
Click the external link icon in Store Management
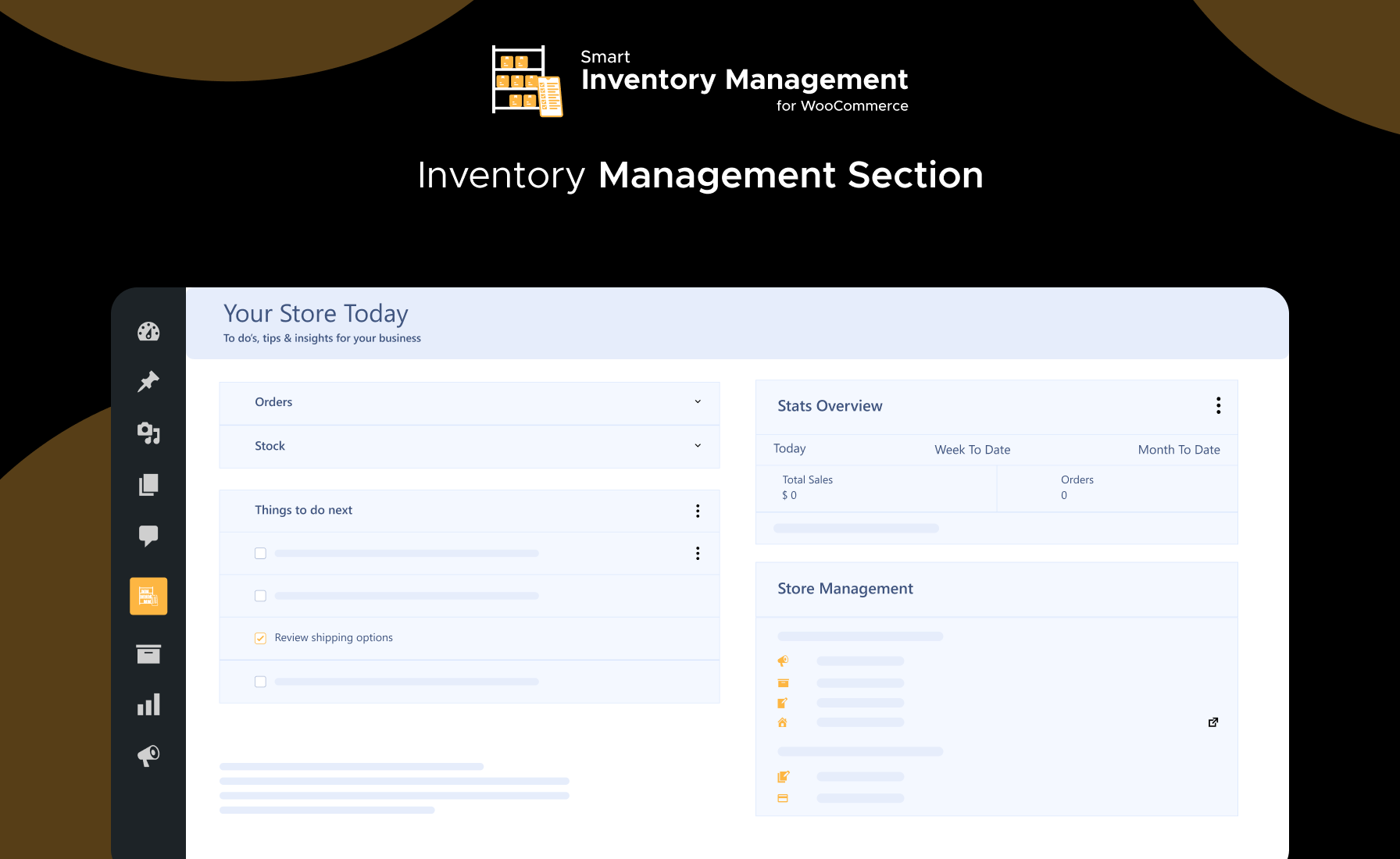coord(1212,722)
